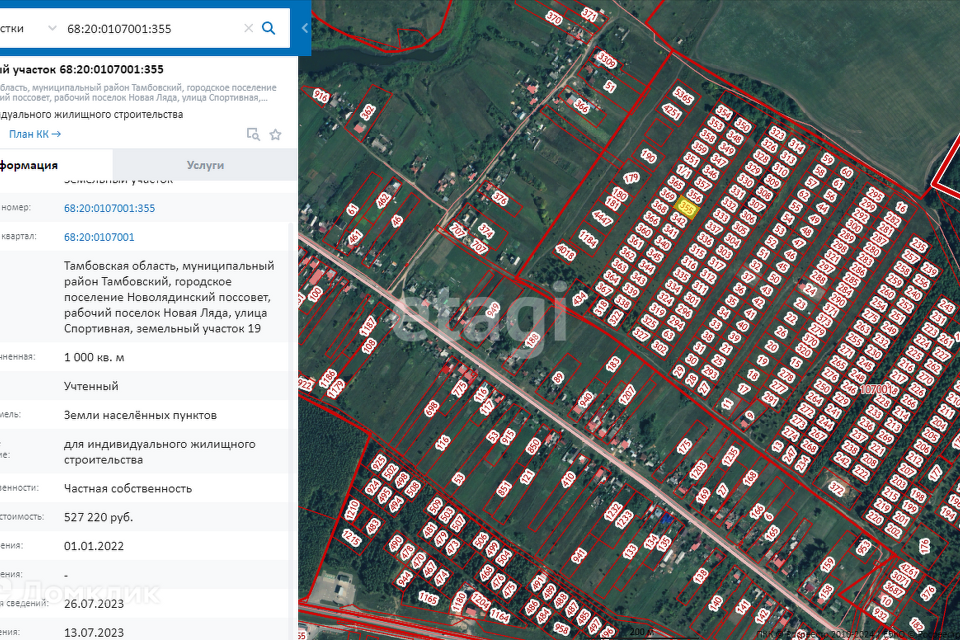
Task: Open cadastral quarter link 68:20:0107001
Action: tap(99, 237)
